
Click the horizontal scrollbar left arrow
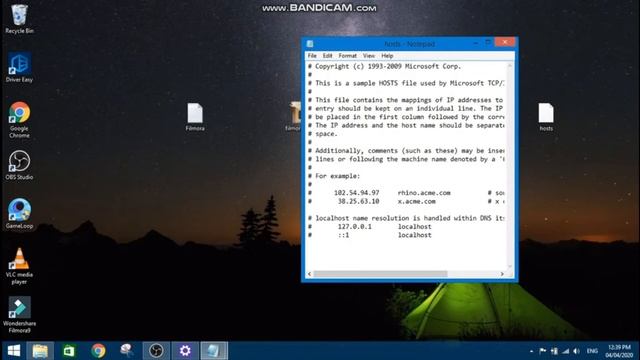pos(309,274)
